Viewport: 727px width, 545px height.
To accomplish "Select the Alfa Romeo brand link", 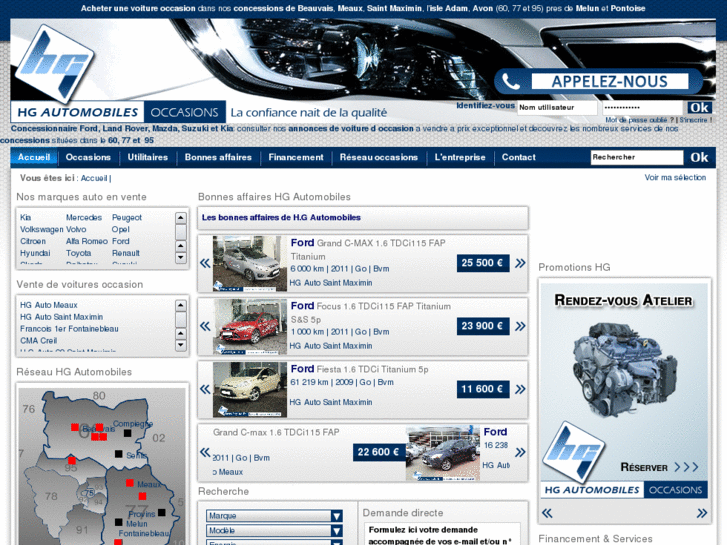I will pyautogui.click(x=87, y=241).
